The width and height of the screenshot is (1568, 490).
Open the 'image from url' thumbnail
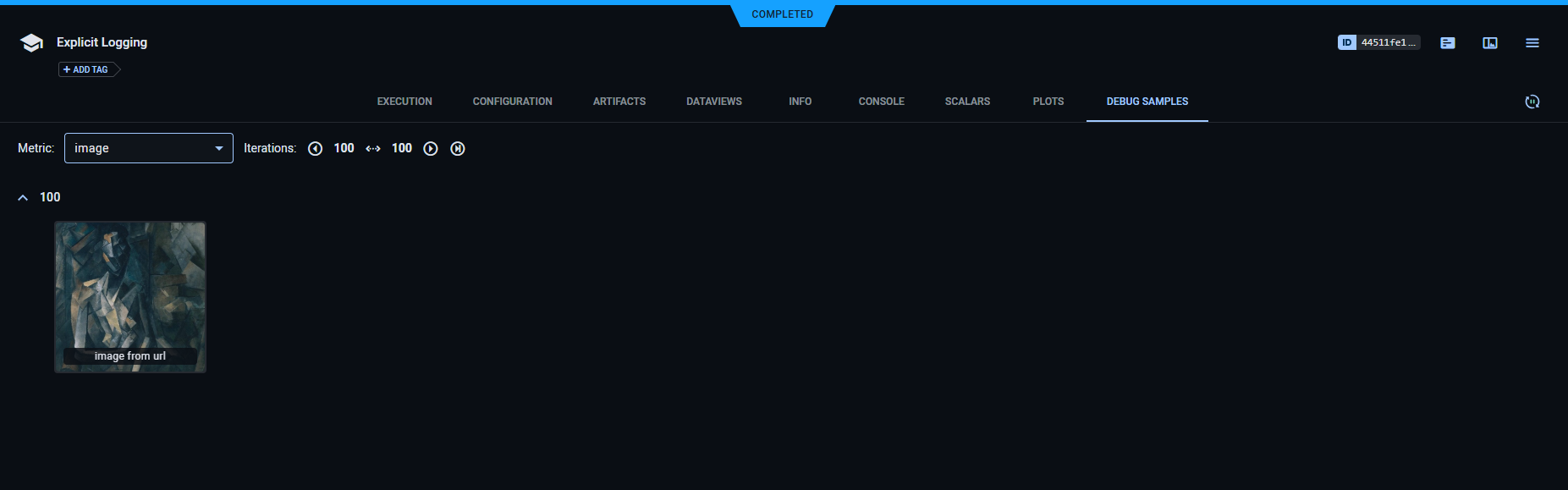[130, 296]
